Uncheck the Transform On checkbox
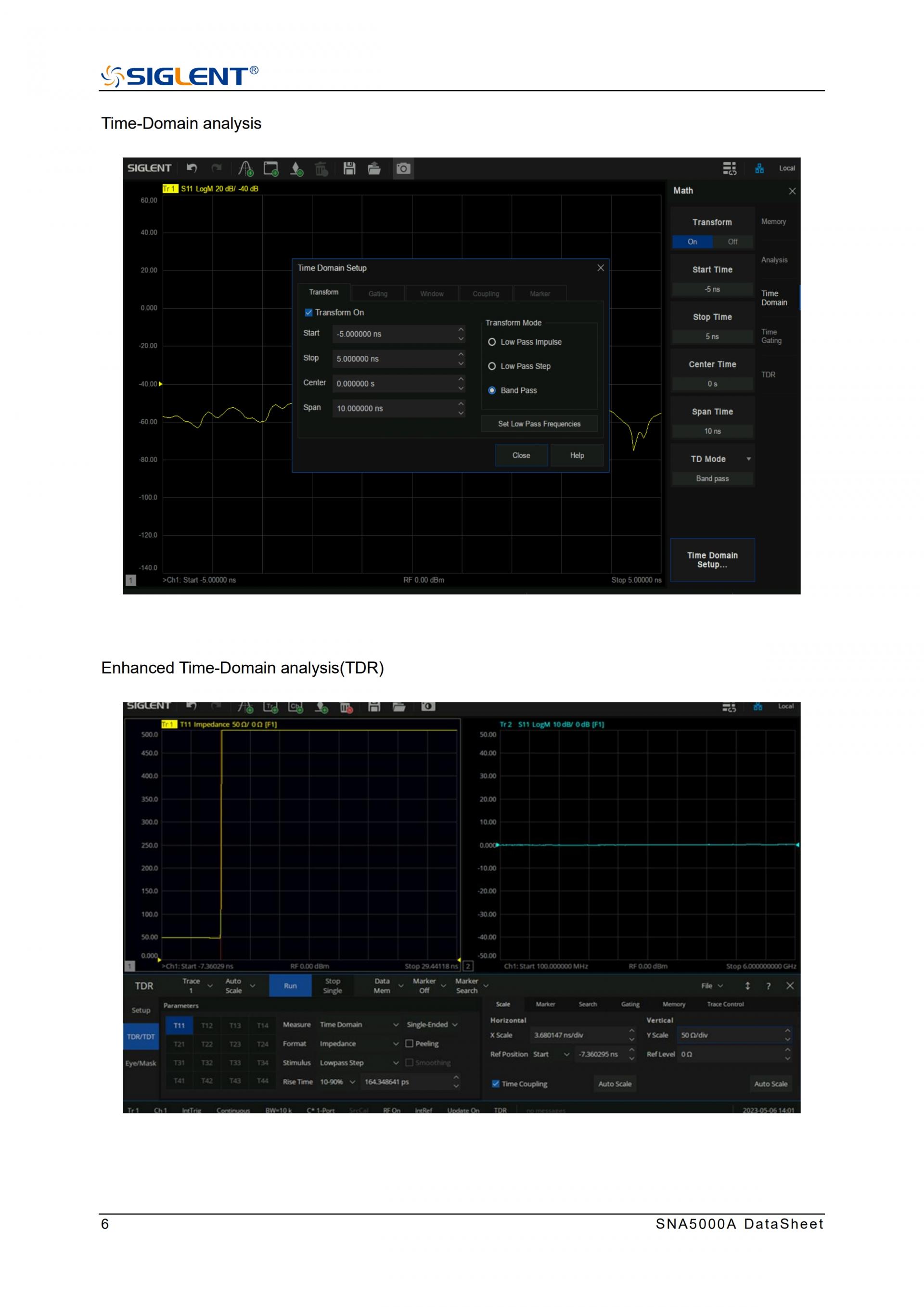This screenshot has width=924, height=1307. pyautogui.click(x=309, y=312)
